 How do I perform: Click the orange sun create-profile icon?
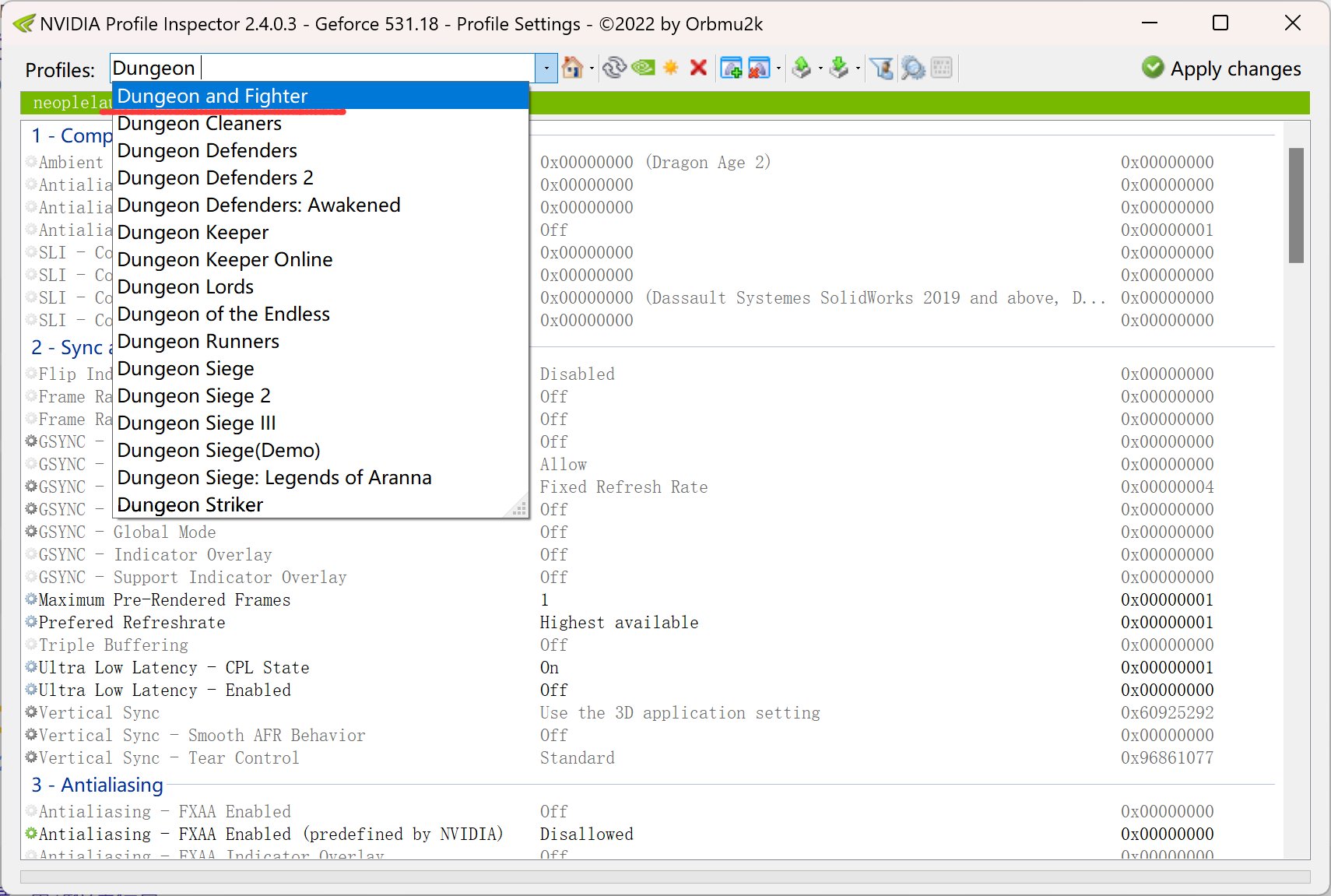pos(670,69)
